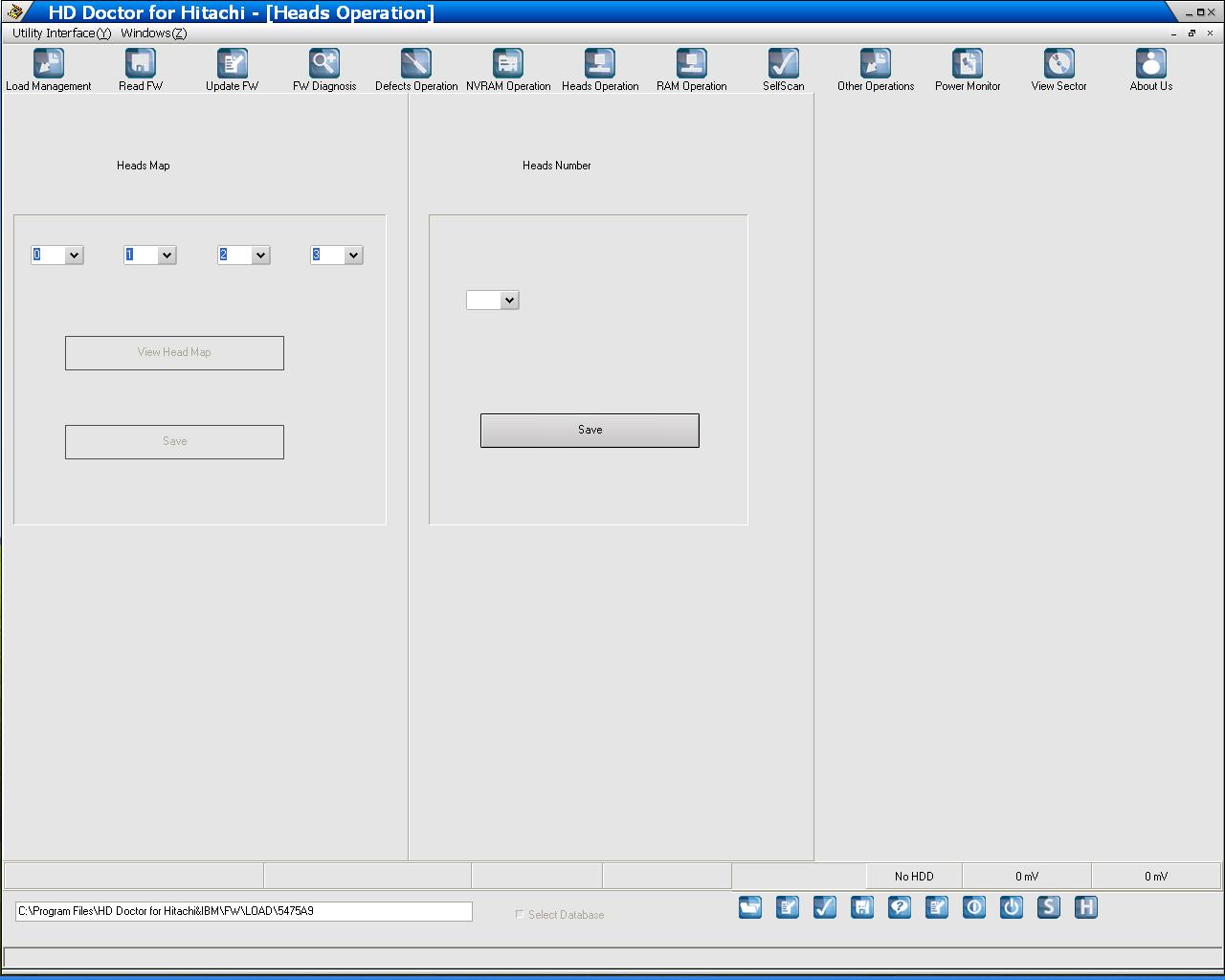Click the power-on "I" icon
Screen dimensions: 1225x980
[x=974, y=907]
